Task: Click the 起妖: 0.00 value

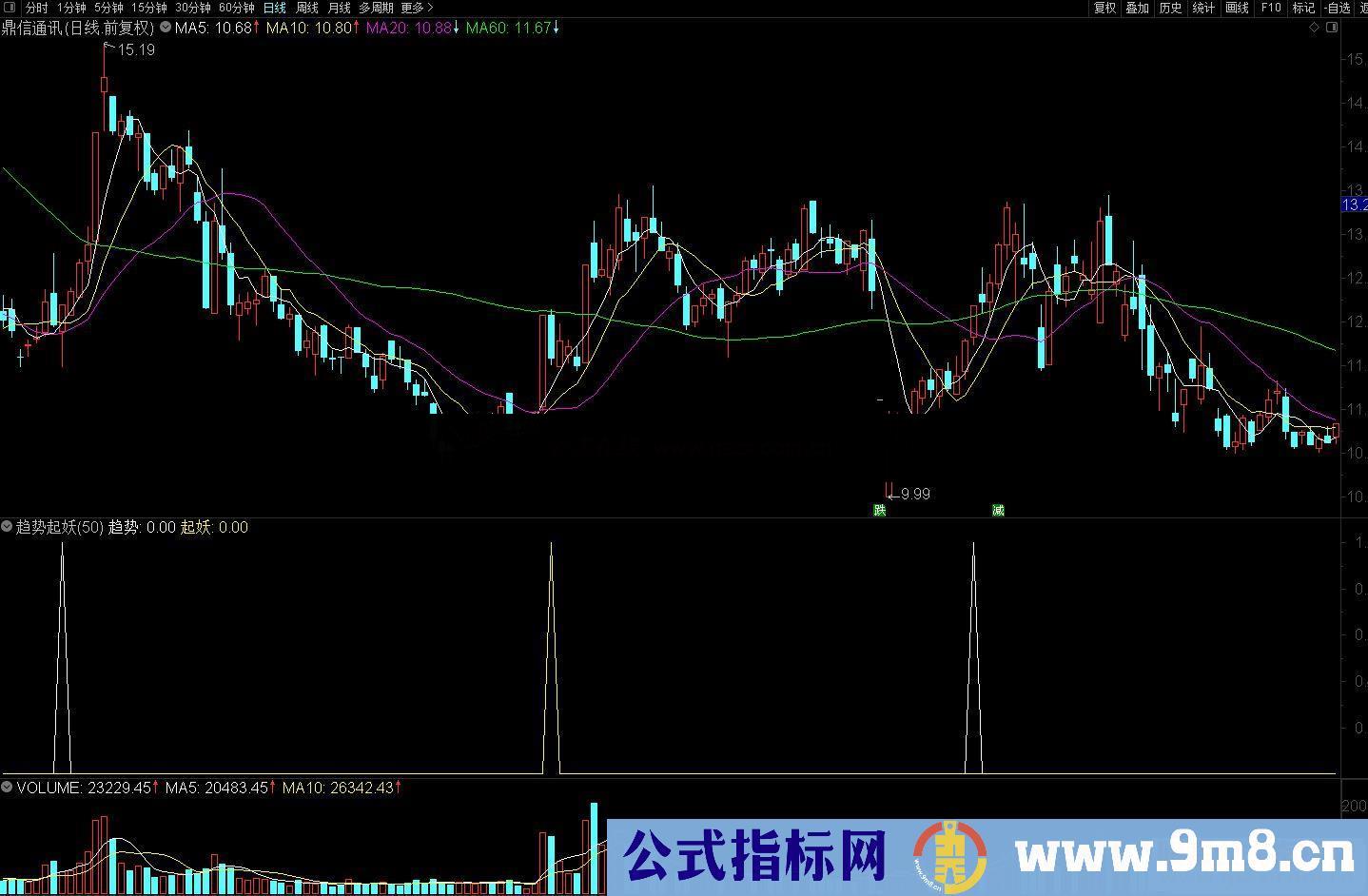Action: (214, 527)
